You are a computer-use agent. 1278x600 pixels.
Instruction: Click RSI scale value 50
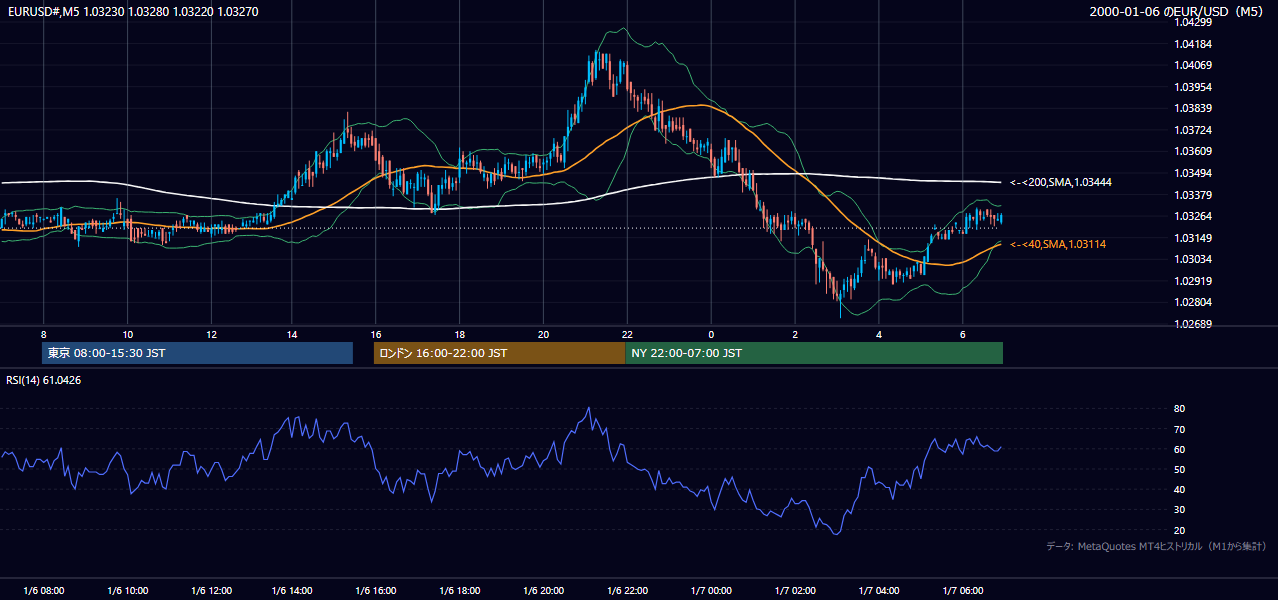pyautogui.click(x=1179, y=469)
